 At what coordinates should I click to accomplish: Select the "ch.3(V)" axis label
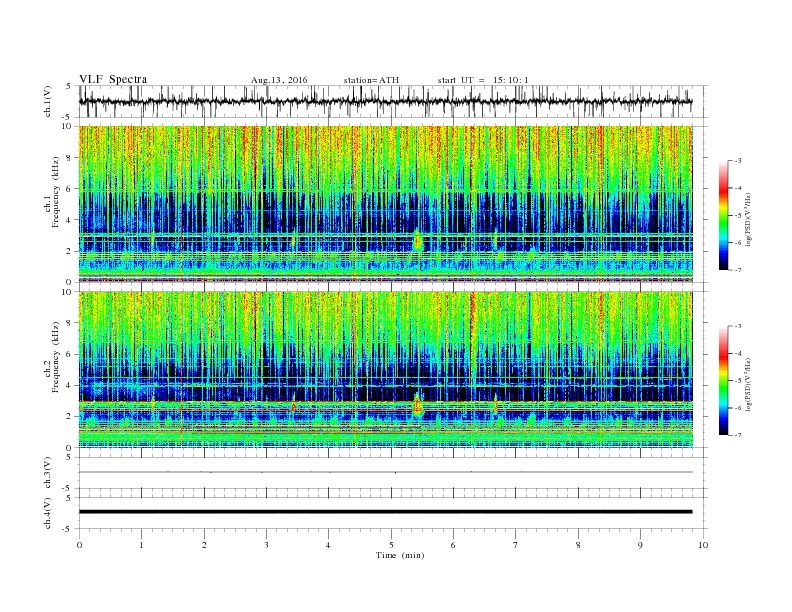[48, 473]
